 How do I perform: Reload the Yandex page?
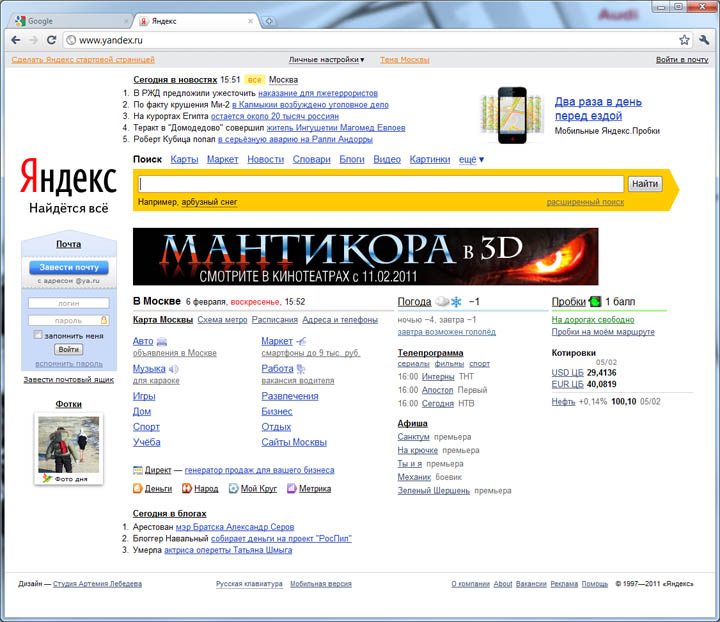click(51, 40)
